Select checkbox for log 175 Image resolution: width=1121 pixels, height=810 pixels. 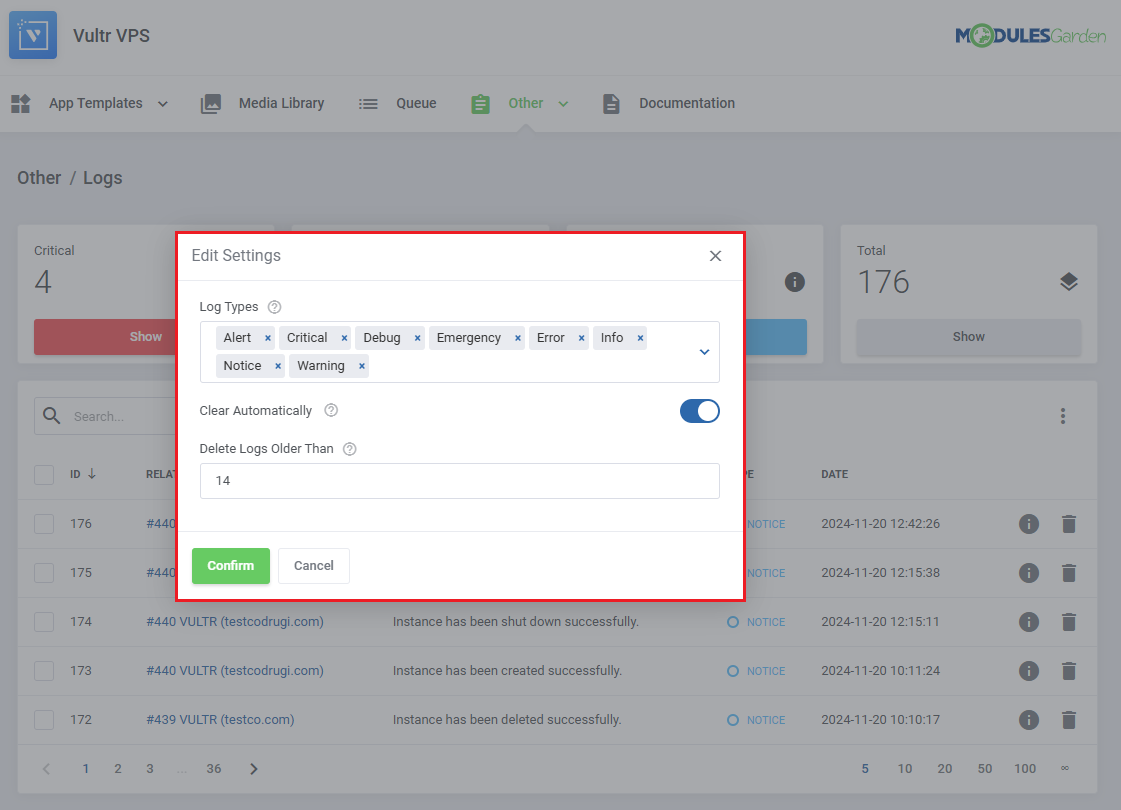click(44, 573)
